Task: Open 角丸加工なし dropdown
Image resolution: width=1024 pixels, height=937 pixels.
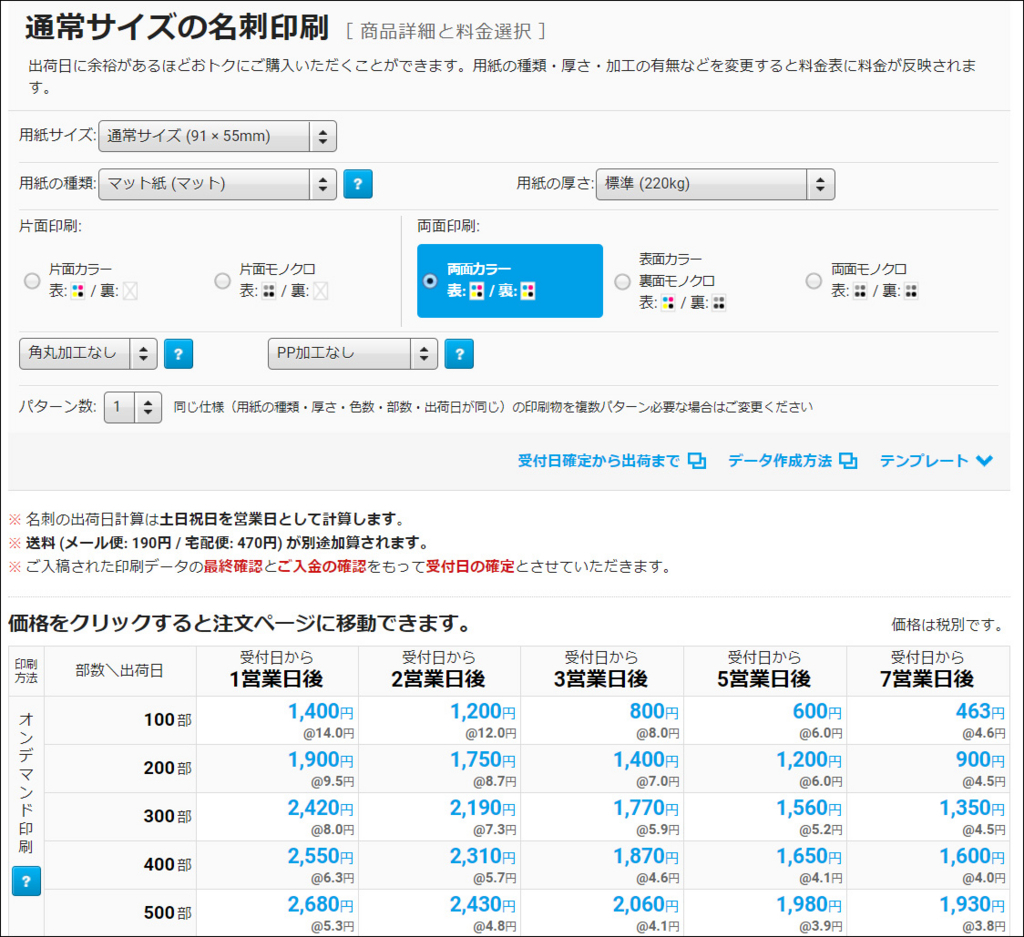Action: [x=88, y=354]
